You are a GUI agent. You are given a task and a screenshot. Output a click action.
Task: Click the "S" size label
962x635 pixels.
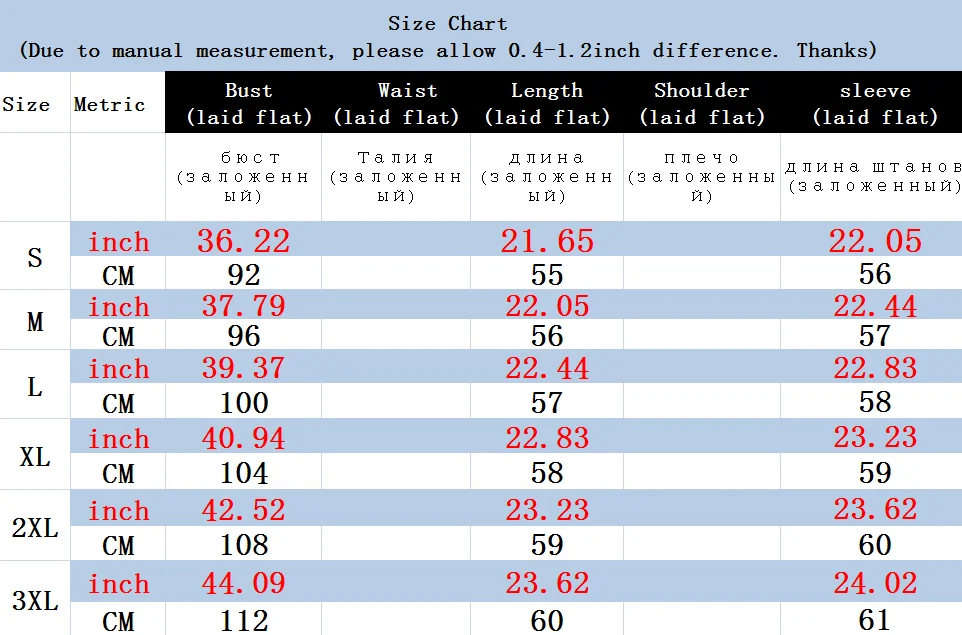(35, 258)
